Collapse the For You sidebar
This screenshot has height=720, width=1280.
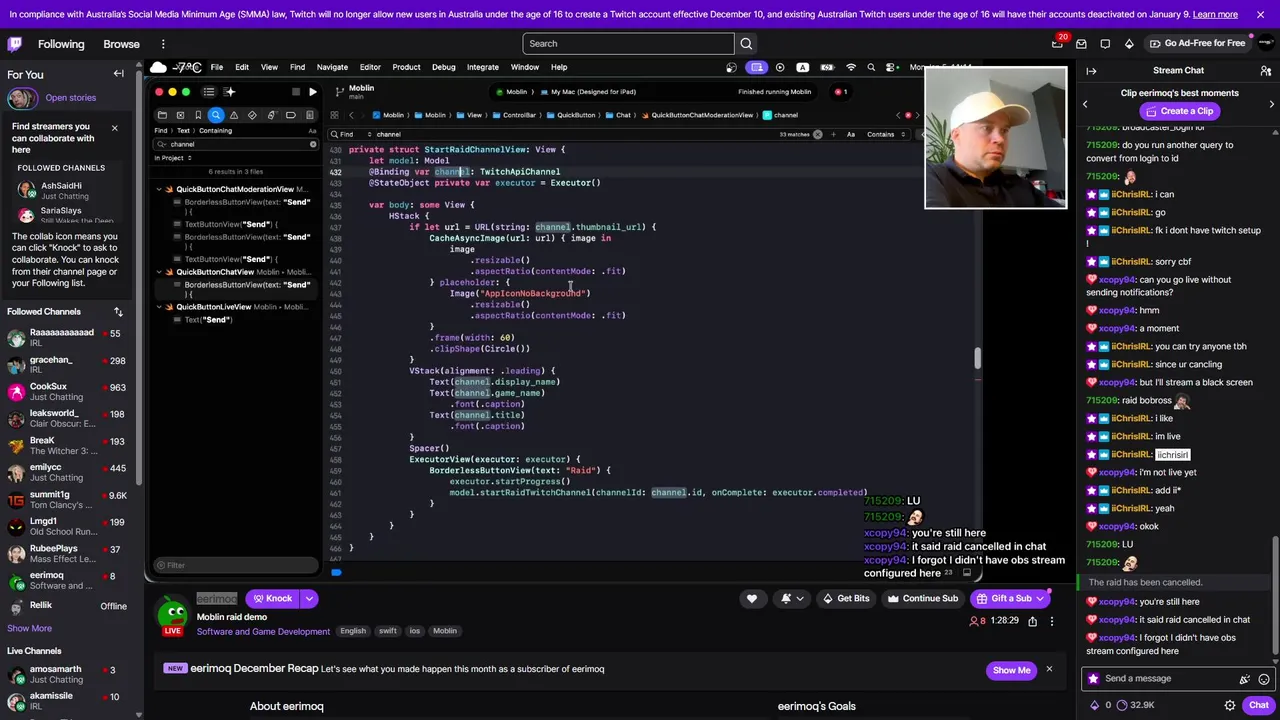coord(118,74)
